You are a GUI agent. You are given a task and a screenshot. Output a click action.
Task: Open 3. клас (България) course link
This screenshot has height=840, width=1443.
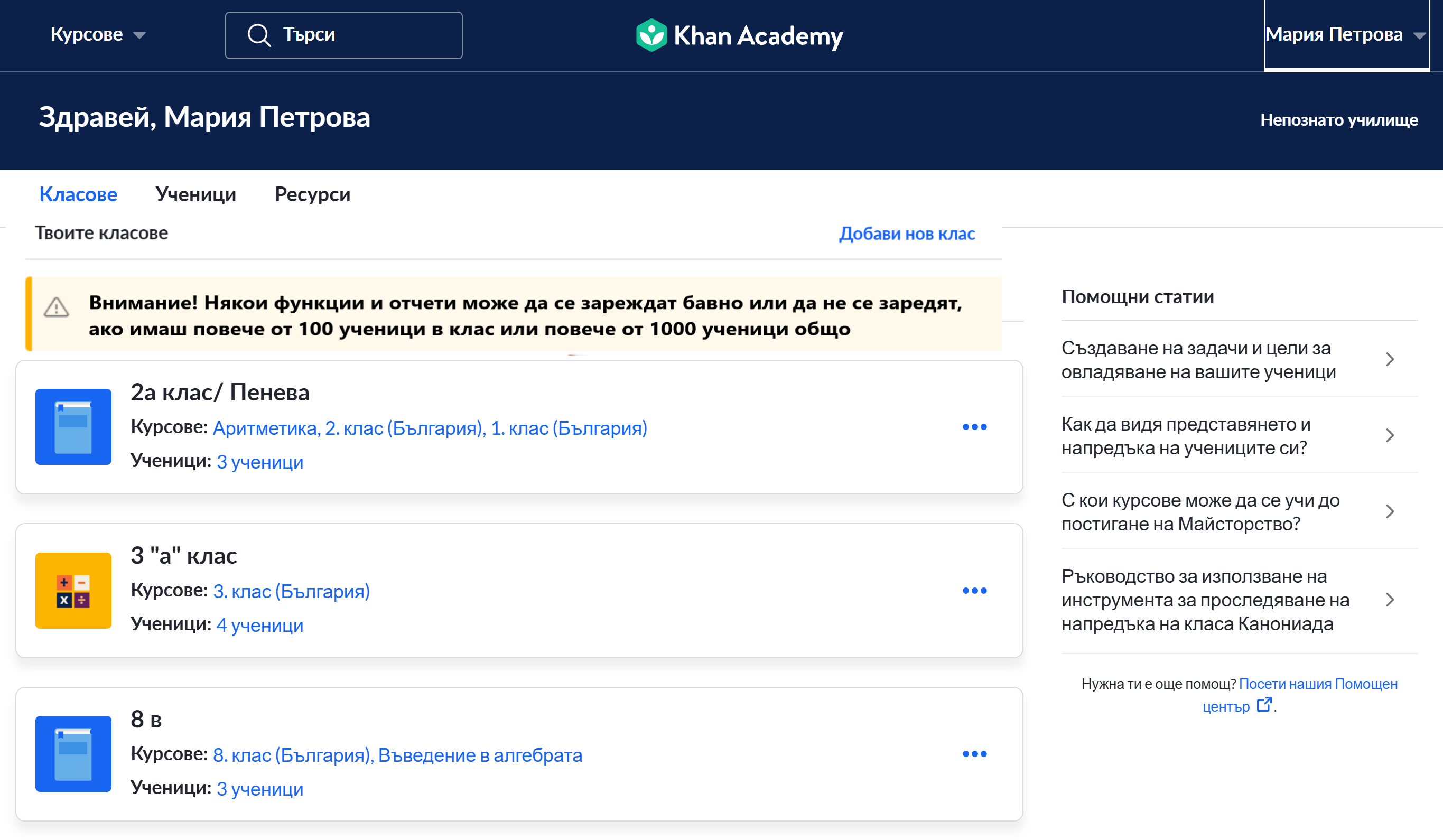[x=292, y=591]
